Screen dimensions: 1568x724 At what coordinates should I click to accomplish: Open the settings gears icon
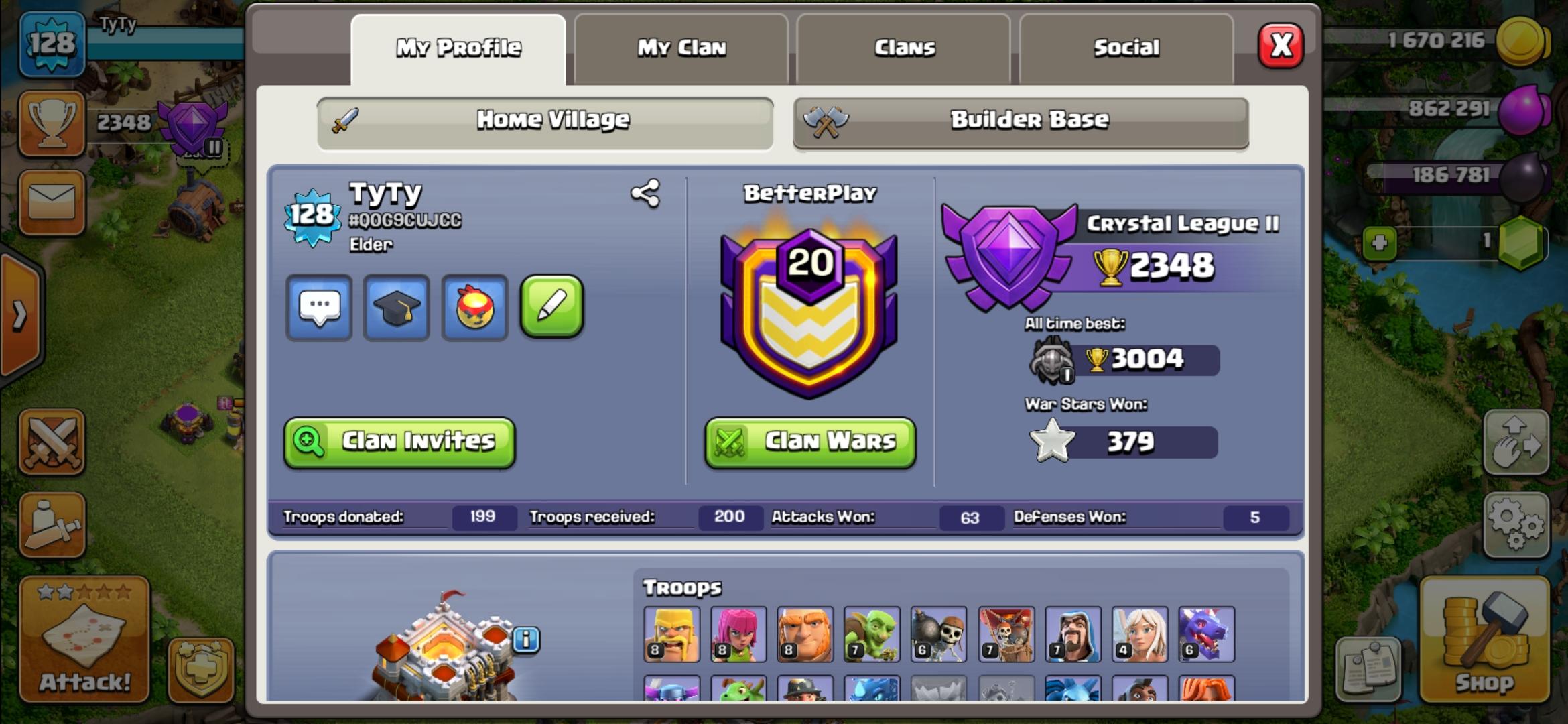pos(1516,526)
